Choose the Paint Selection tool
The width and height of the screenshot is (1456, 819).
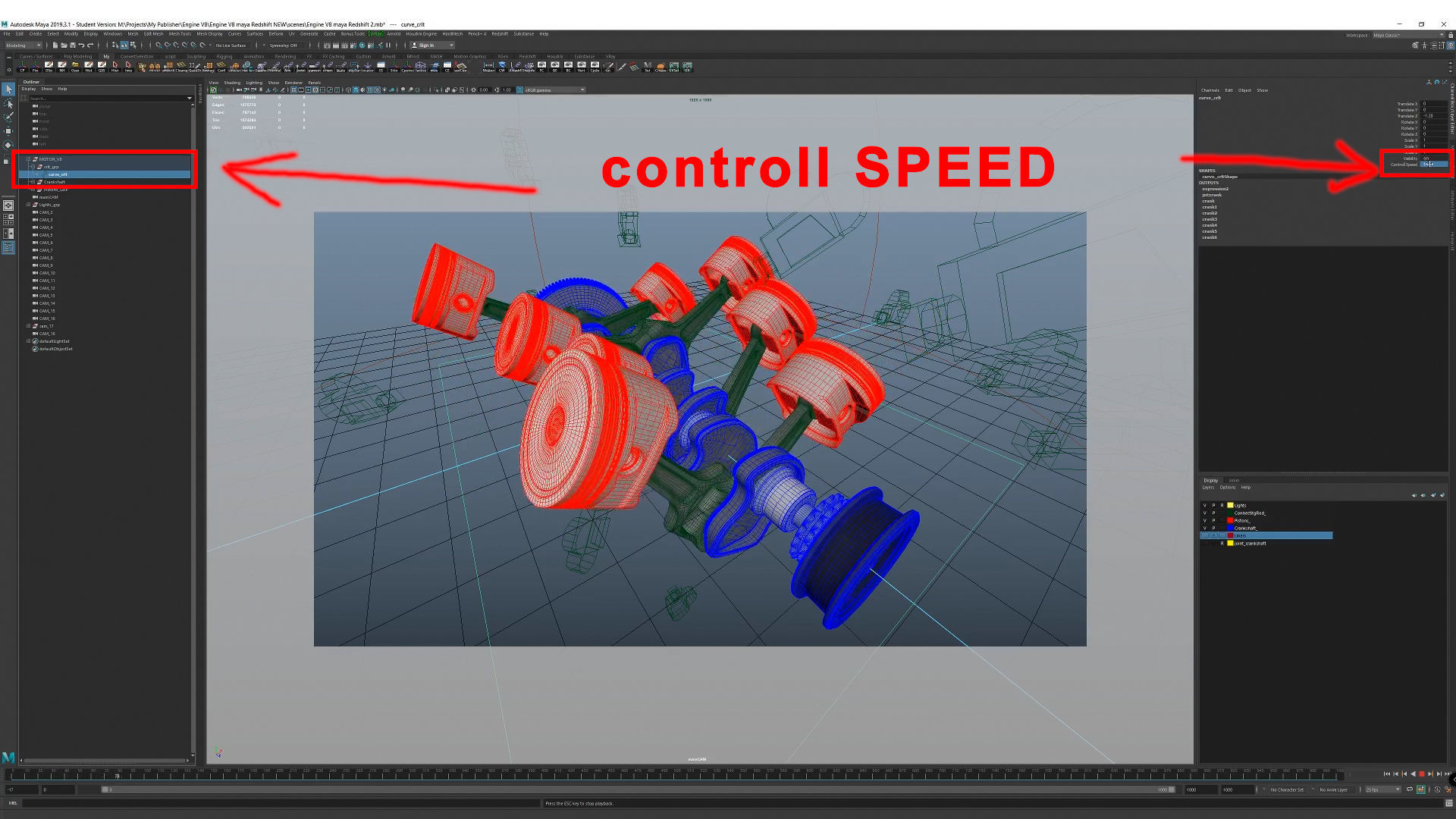point(8,117)
